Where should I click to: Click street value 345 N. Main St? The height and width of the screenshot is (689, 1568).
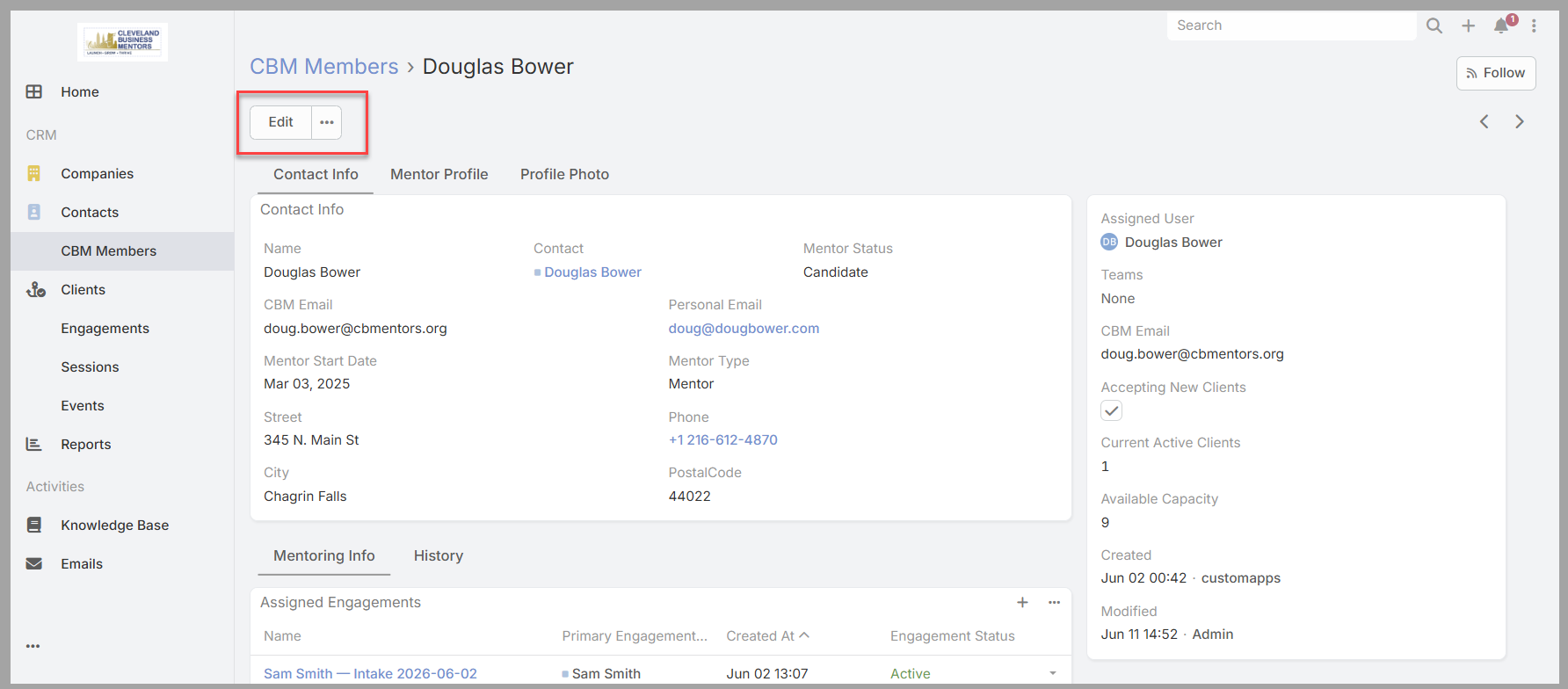tap(311, 440)
